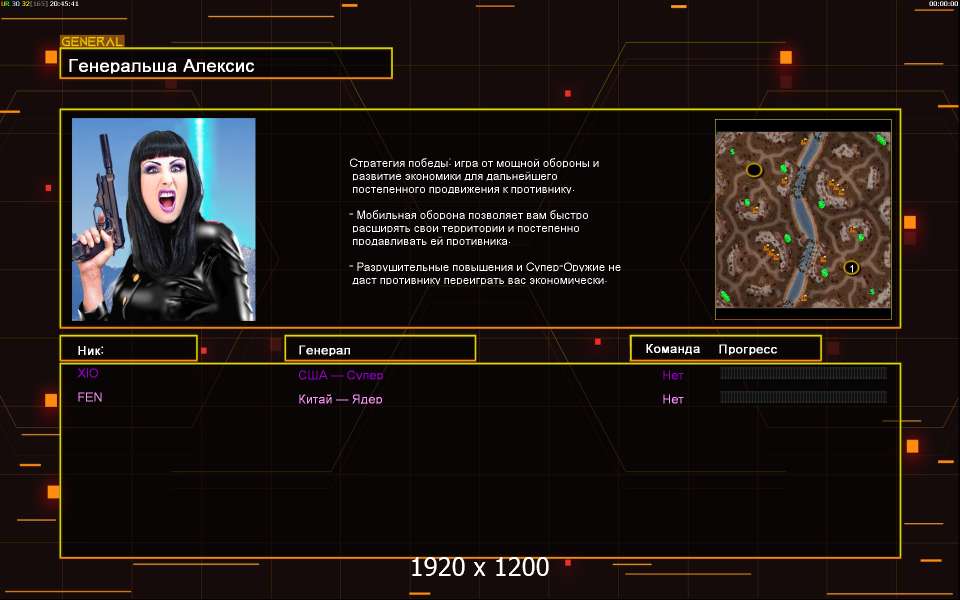Image resolution: width=960 pixels, height=600 pixels.
Task: Click the 00:00:00 timer in top-right corner
Action: coord(943,4)
